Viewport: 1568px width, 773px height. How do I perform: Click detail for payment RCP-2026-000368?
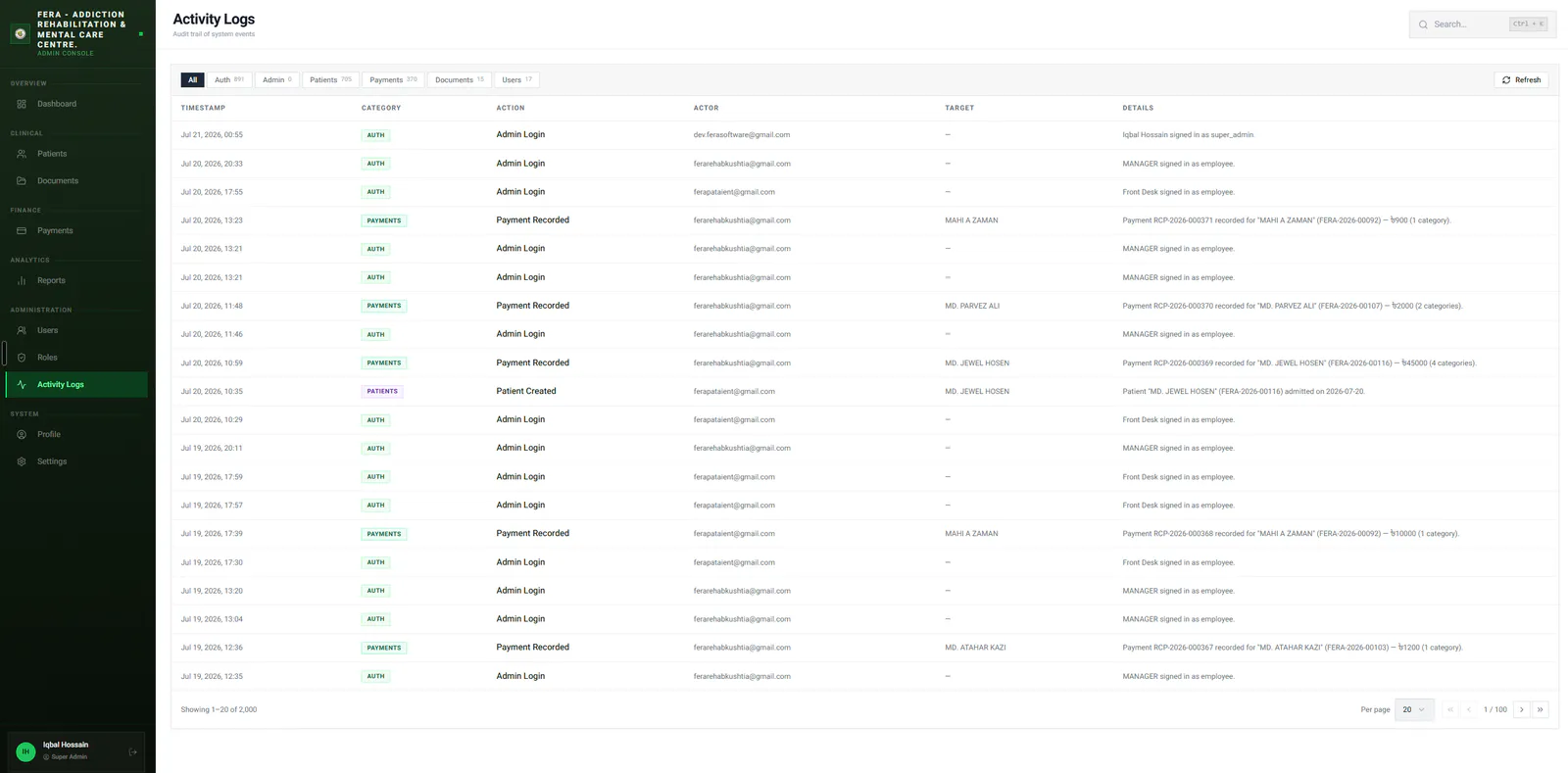pyautogui.click(x=1291, y=534)
